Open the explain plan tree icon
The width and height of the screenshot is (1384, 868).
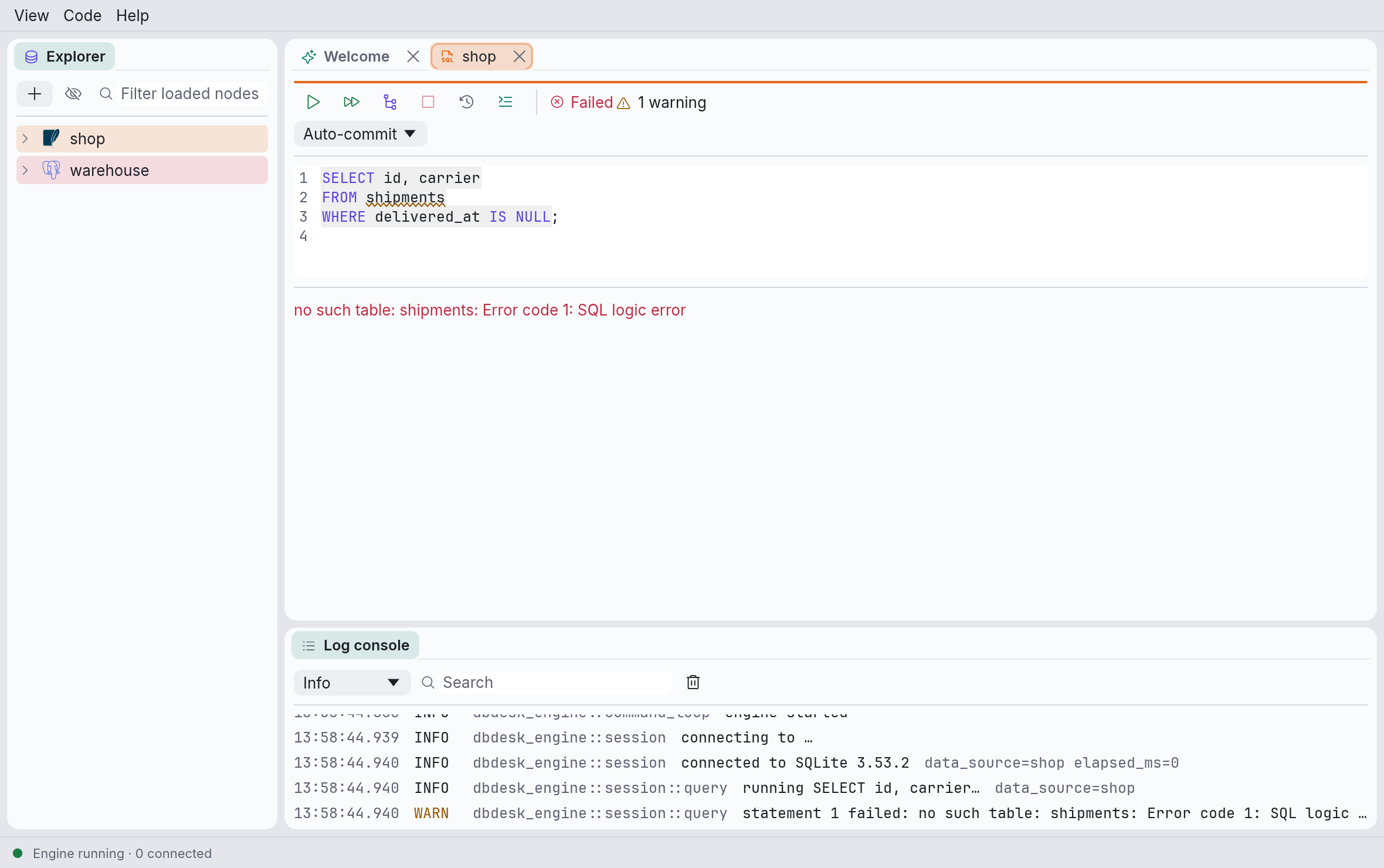tap(390, 102)
